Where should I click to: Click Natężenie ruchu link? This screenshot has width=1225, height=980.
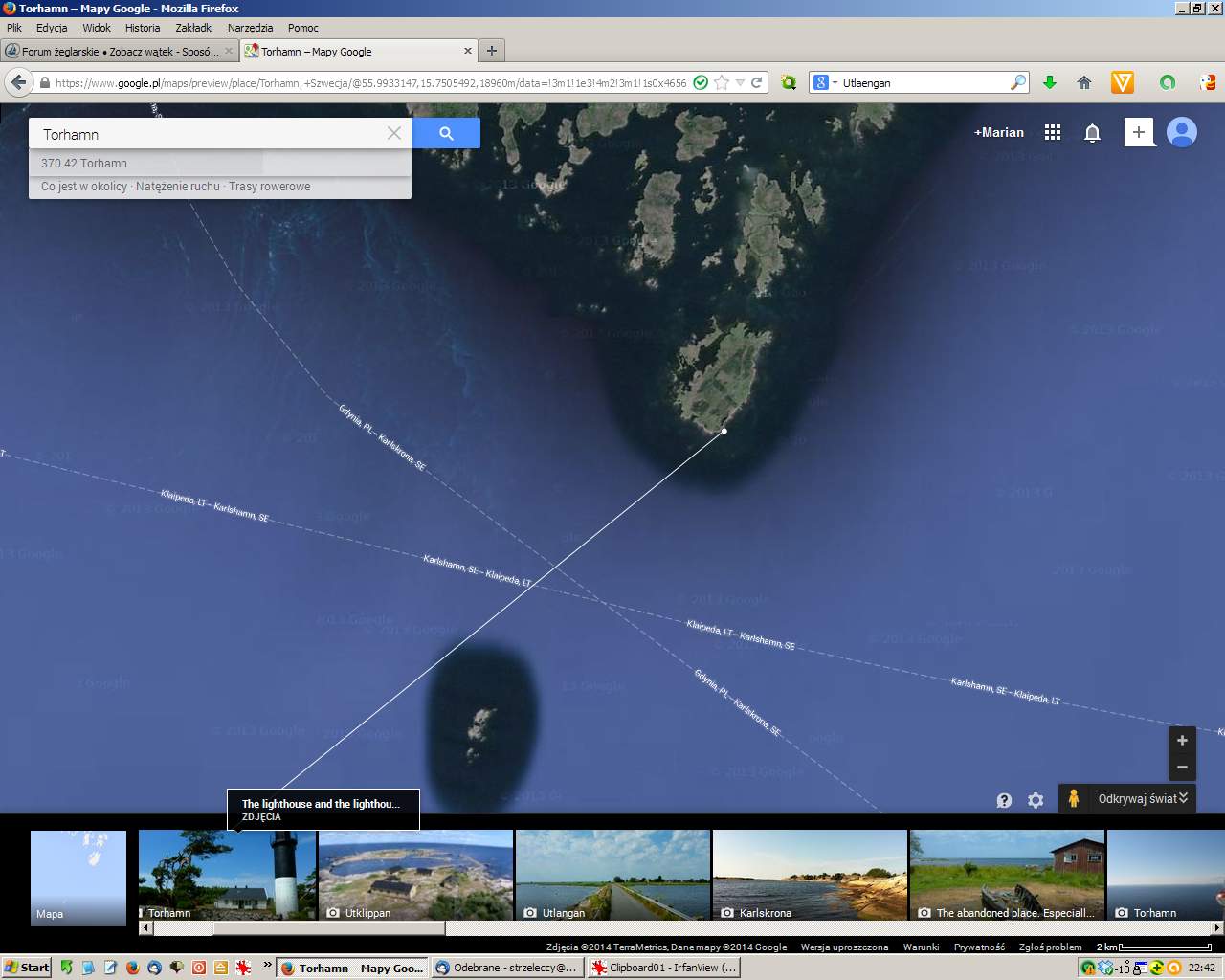pyautogui.click(x=178, y=187)
